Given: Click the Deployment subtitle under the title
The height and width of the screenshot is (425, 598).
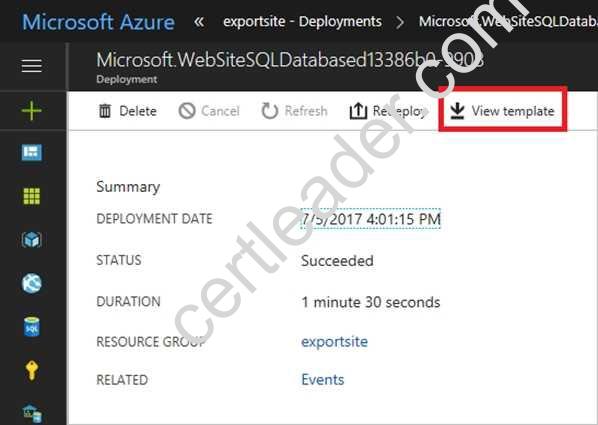Looking at the screenshot, I should [x=127, y=79].
